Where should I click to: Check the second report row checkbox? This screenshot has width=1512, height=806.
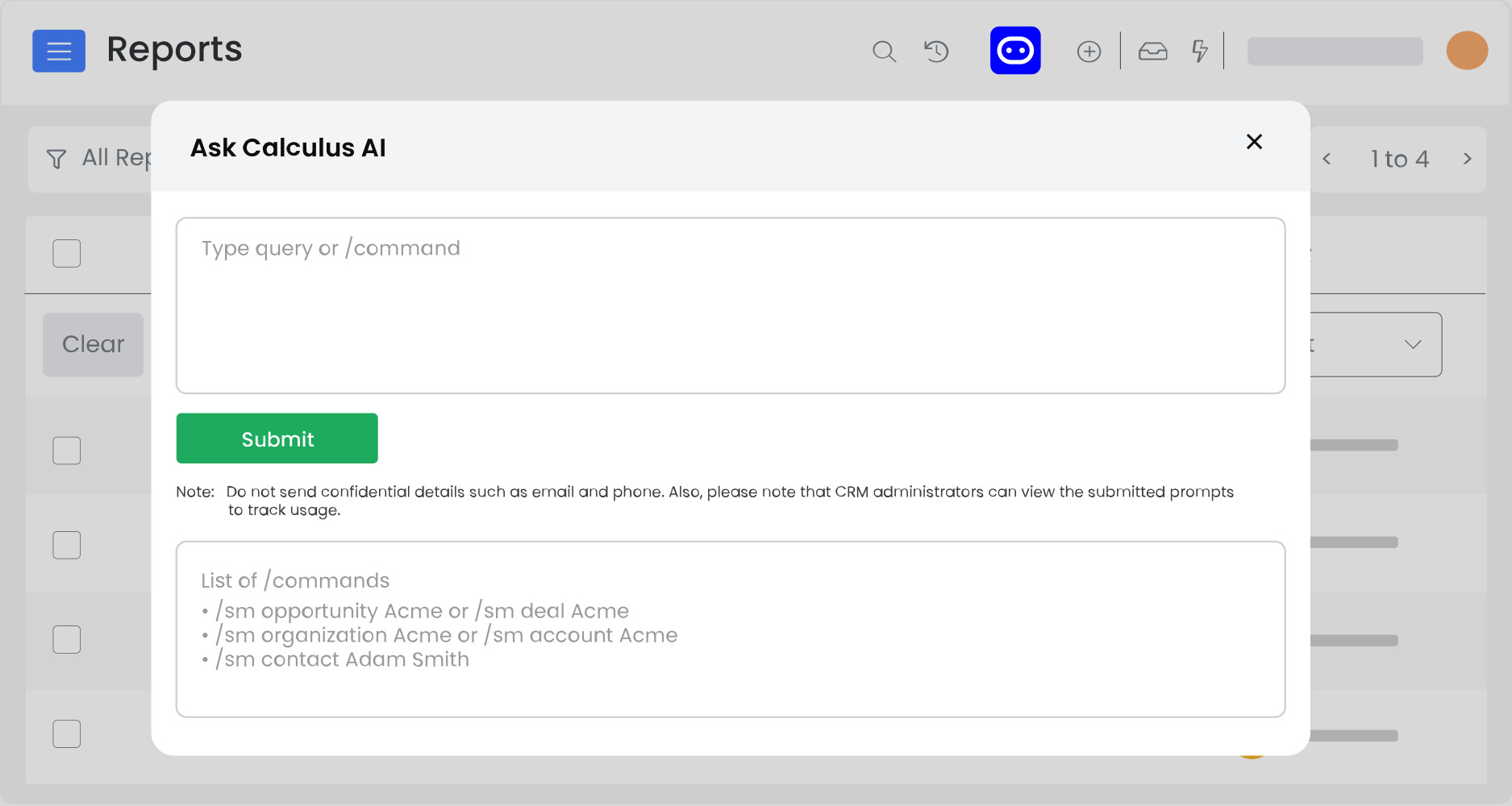click(x=67, y=545)
